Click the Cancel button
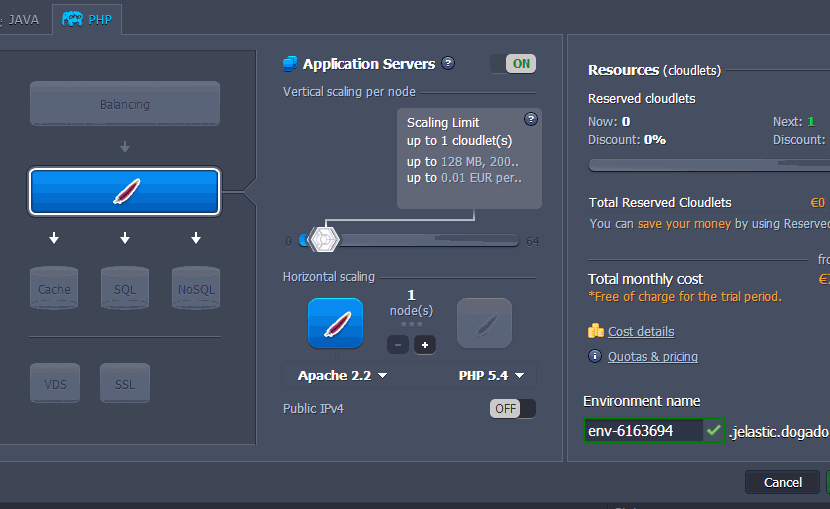Viewport: 830px width, 509px height. tap(782, 482)
